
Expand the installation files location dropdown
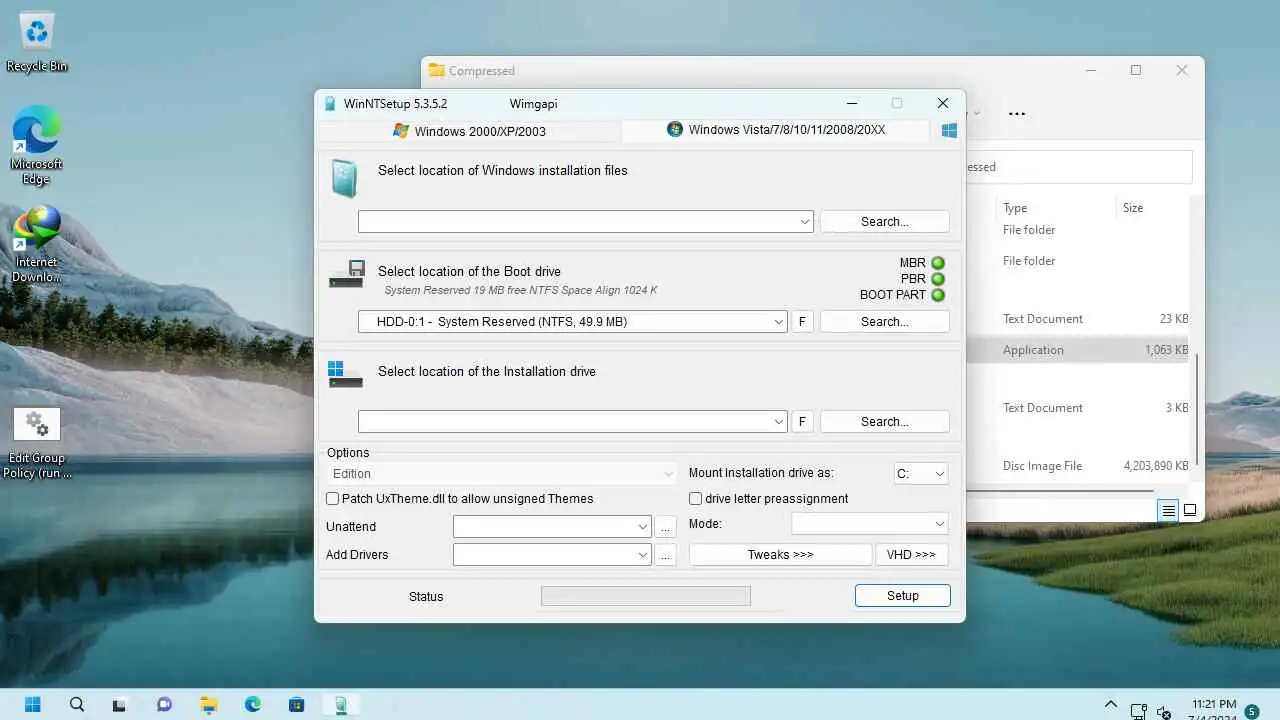805,222
